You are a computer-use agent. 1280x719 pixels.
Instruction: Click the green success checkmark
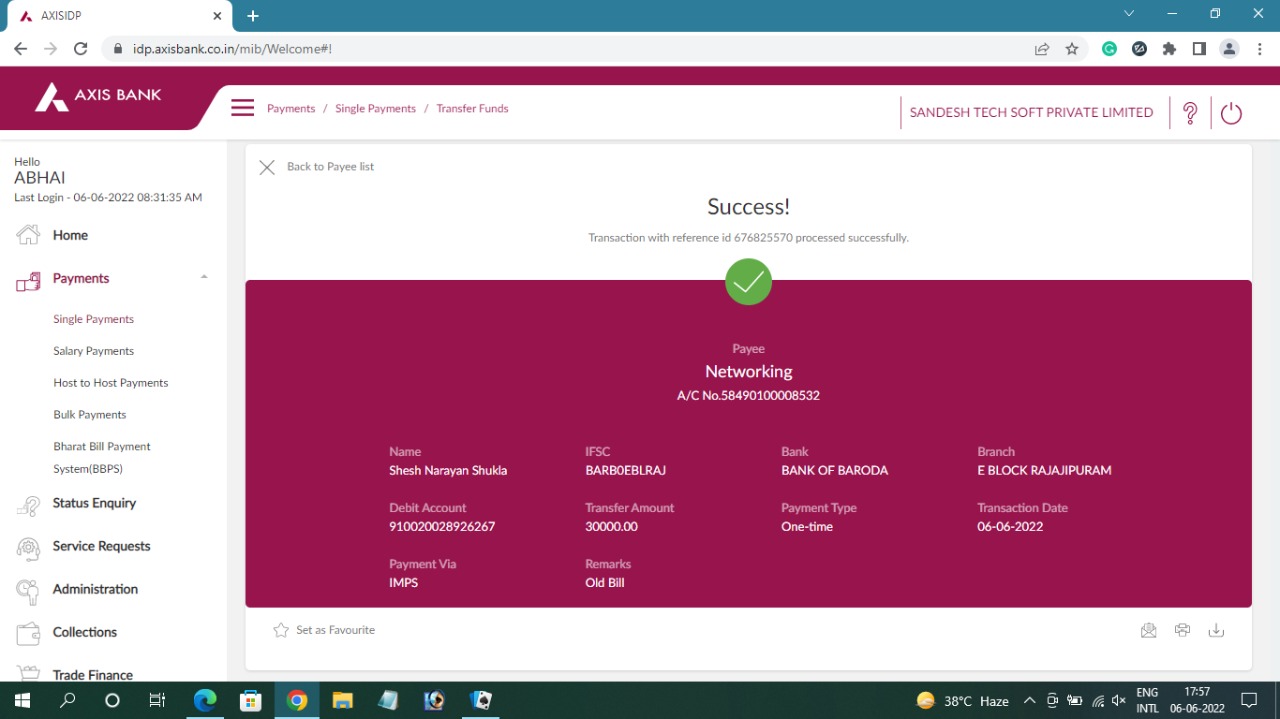(748, 282)
